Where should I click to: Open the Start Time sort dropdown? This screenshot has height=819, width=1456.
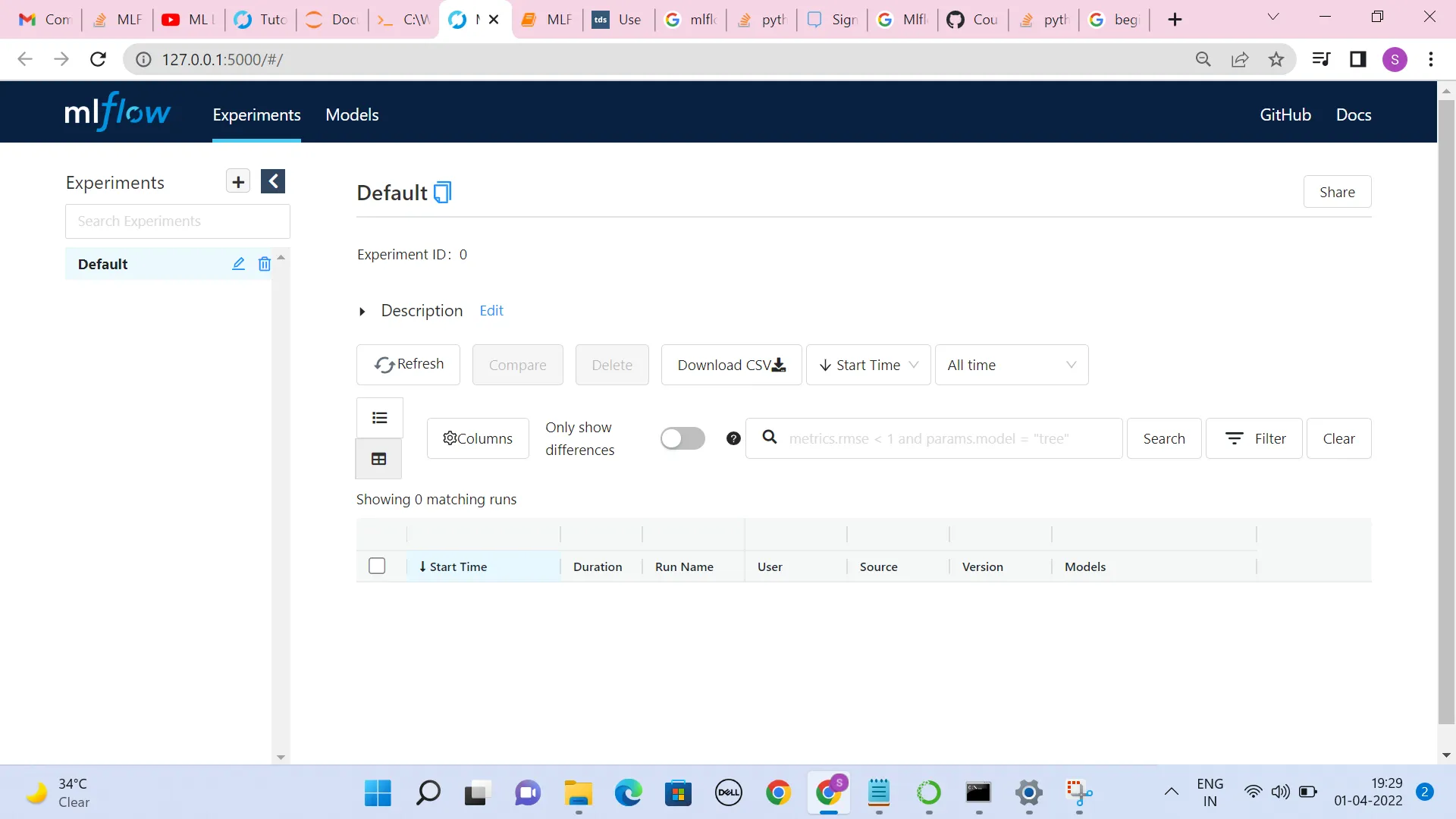[868, 365]
